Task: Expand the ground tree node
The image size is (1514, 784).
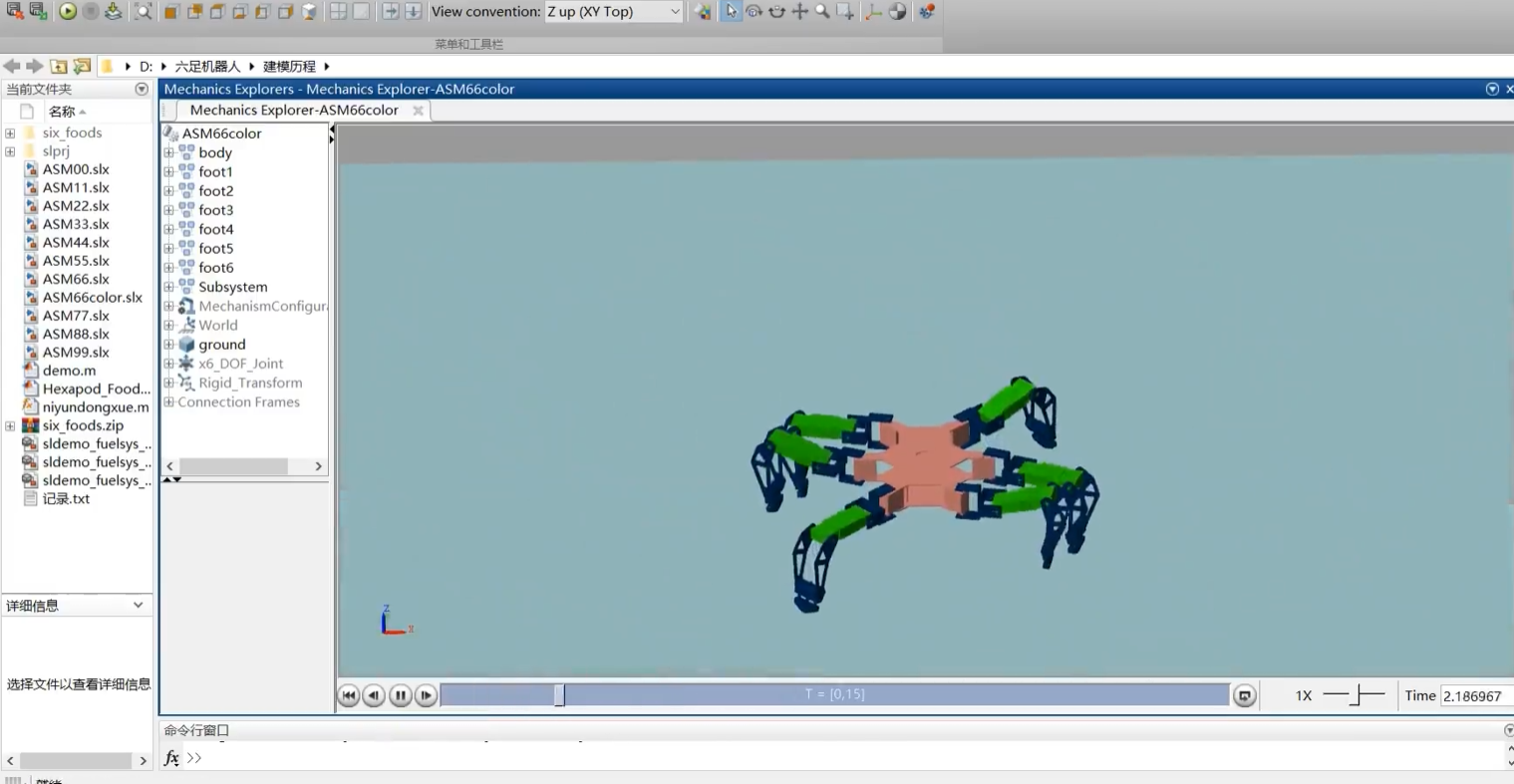Action: pos(168,345)
